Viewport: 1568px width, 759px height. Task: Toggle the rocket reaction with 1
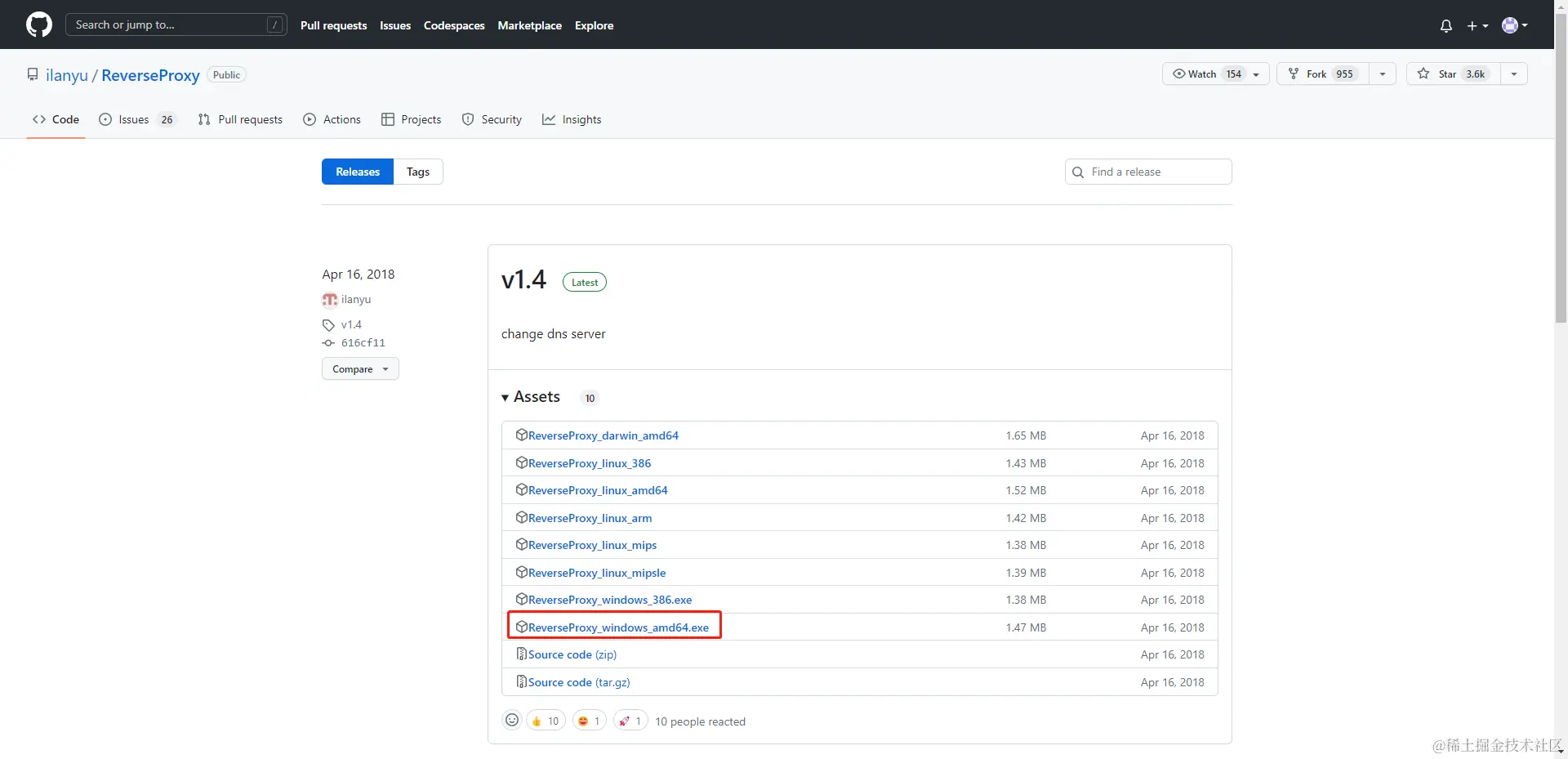pyautogui.click(x=630, y=721)
